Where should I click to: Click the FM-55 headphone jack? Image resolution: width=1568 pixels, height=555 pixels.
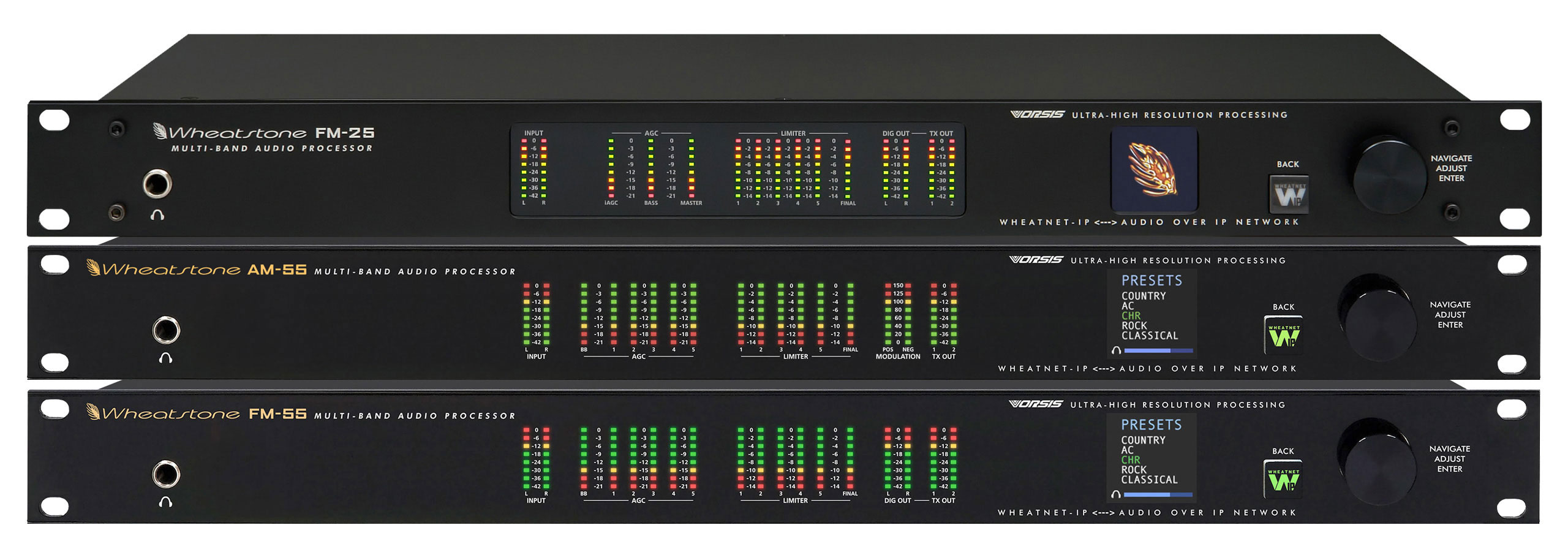pos(166,475)
